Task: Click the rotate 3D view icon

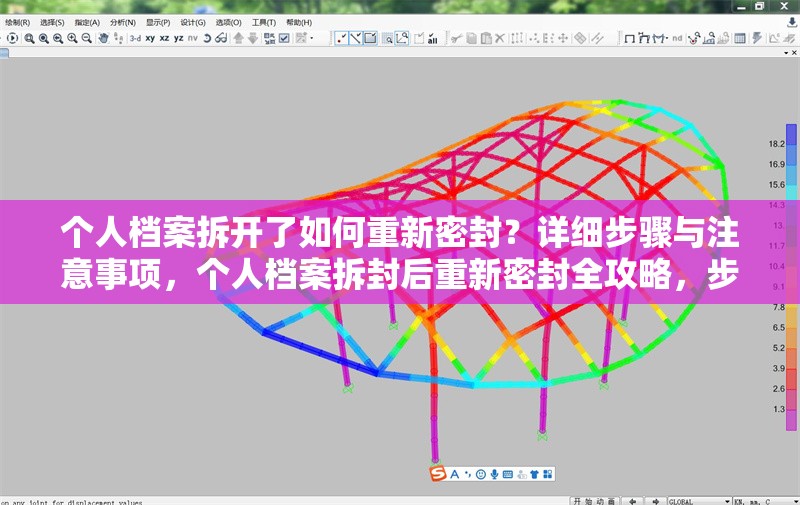Action: (x=207, y=38)
